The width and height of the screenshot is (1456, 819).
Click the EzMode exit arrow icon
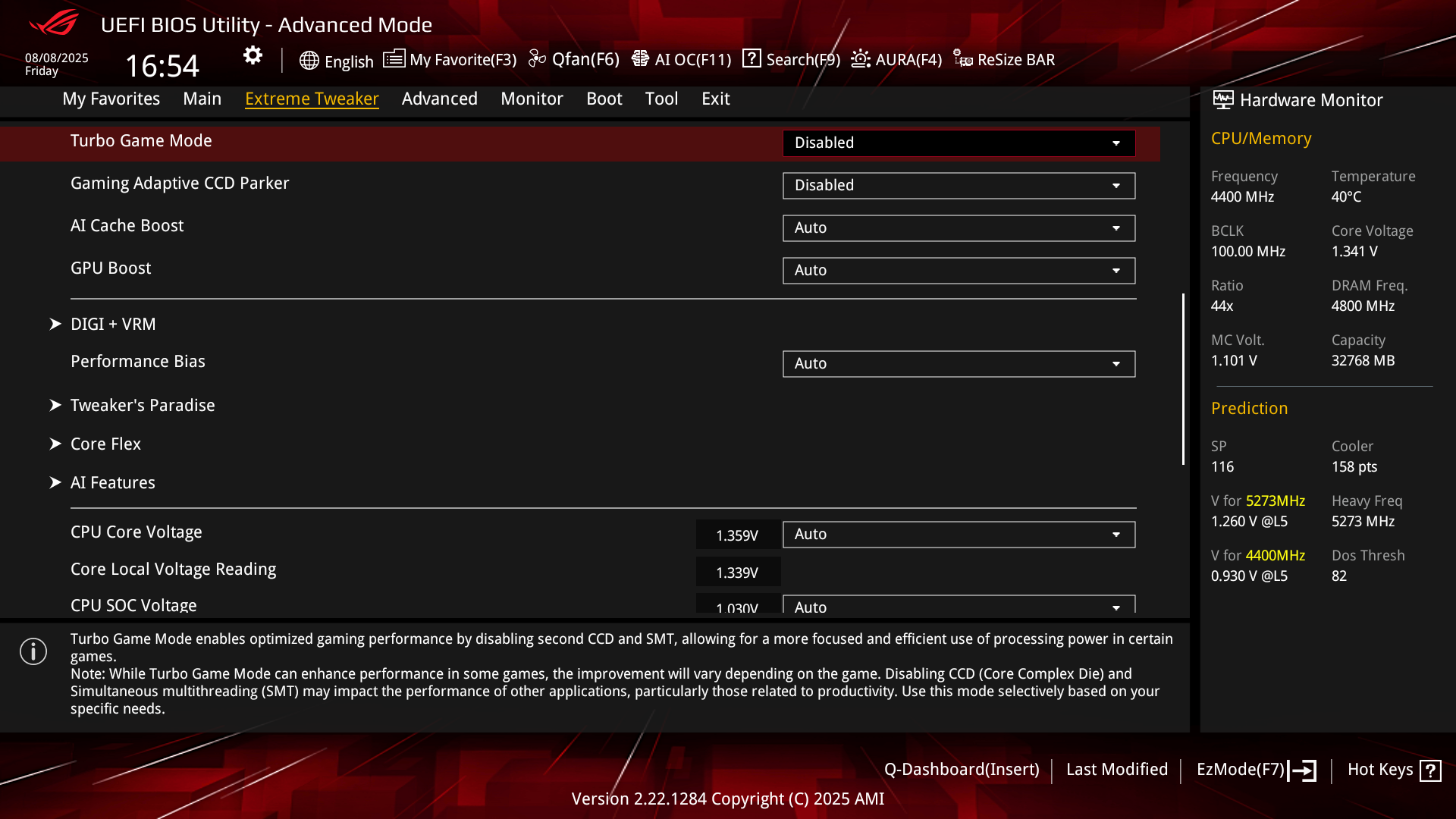coord(1302,770)
